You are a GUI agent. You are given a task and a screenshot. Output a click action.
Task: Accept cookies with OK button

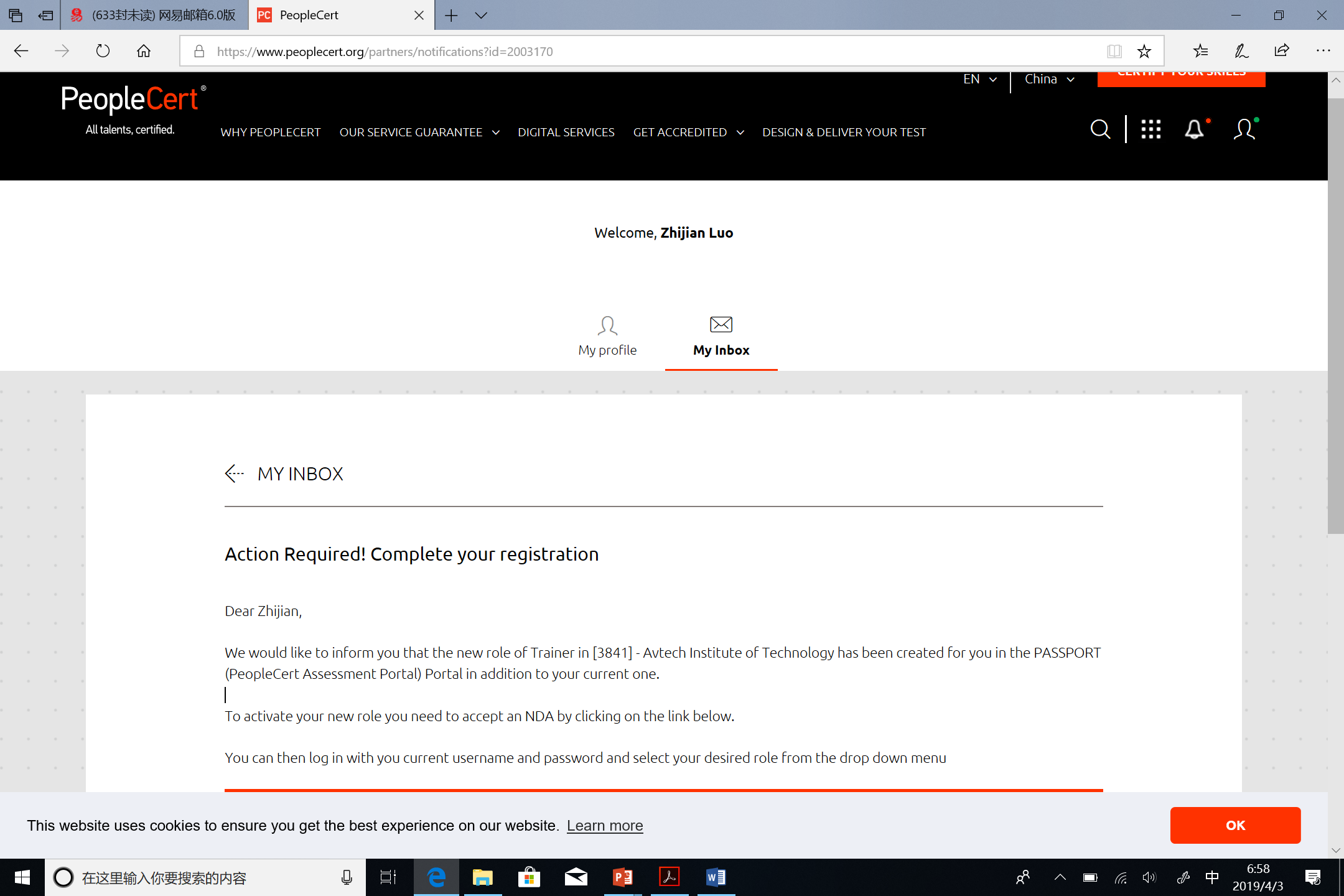coord(1235,825)
